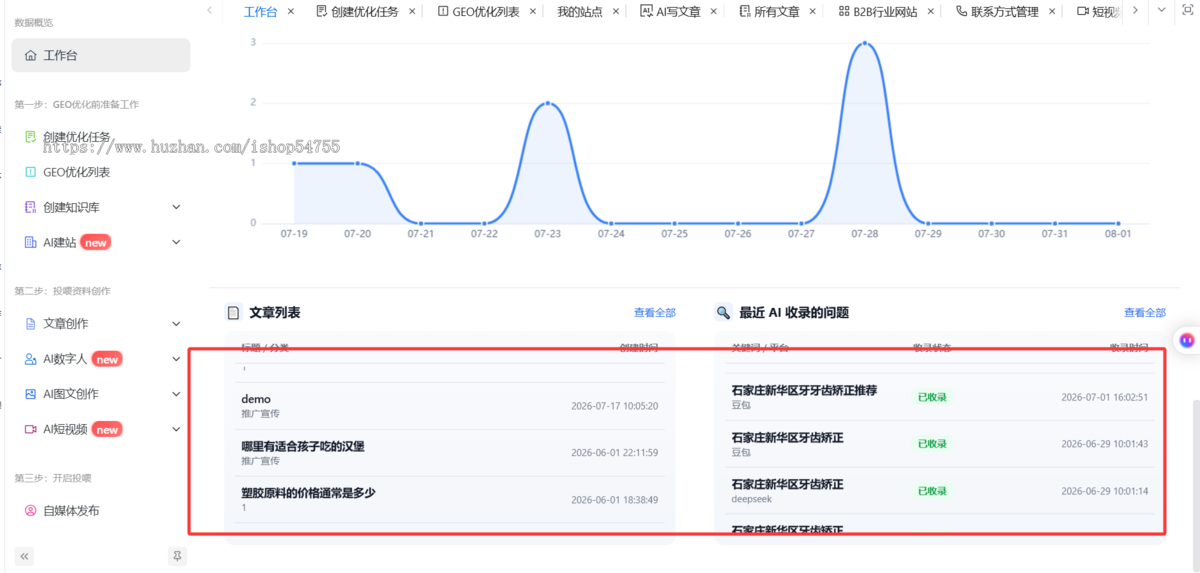This screenshot has width=1200, height=573.
Task: Expand the 创建知识库 submenu chevron
Action: [x=176, y=207]
